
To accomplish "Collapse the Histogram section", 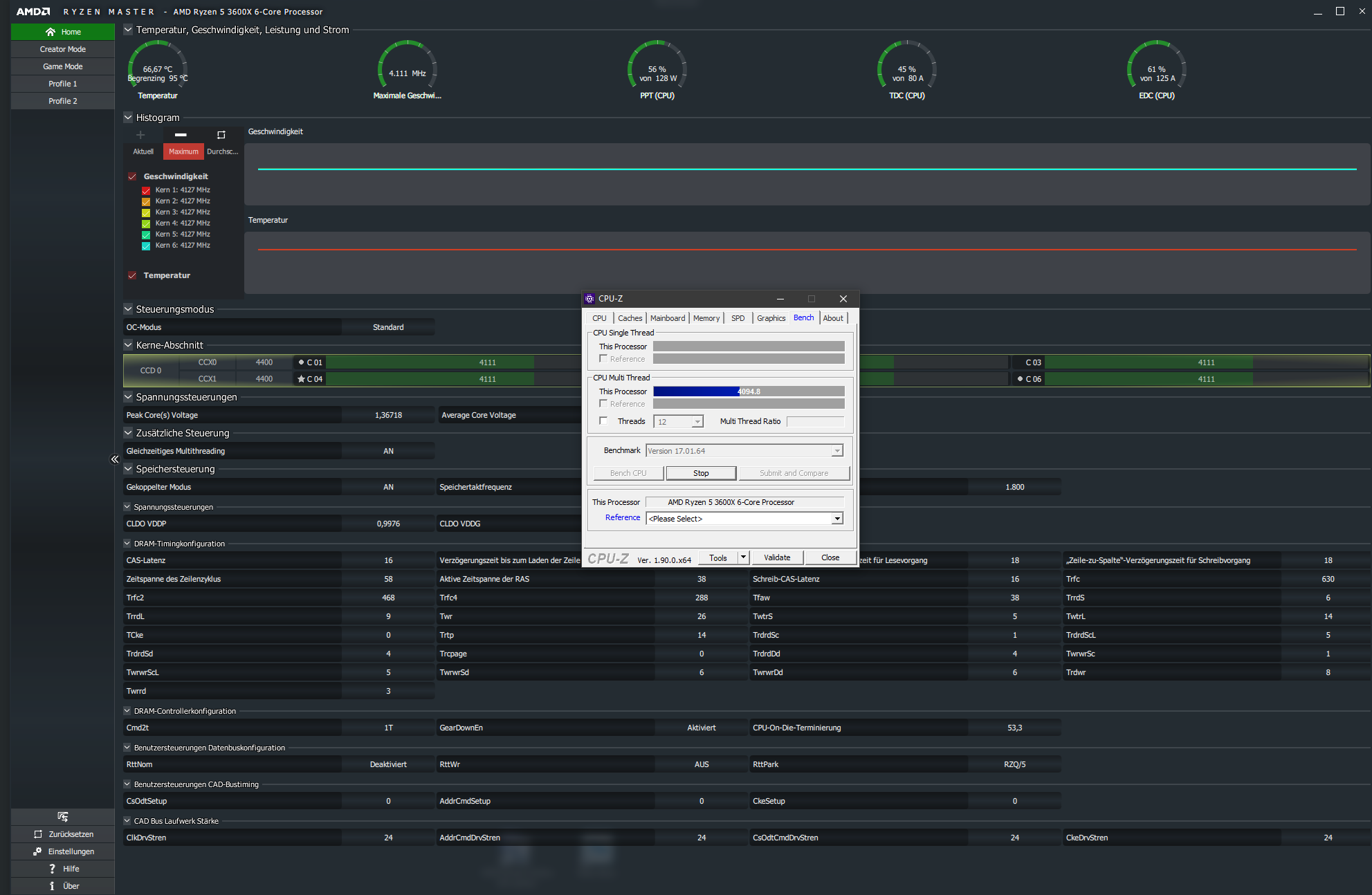I will [128, 118].
